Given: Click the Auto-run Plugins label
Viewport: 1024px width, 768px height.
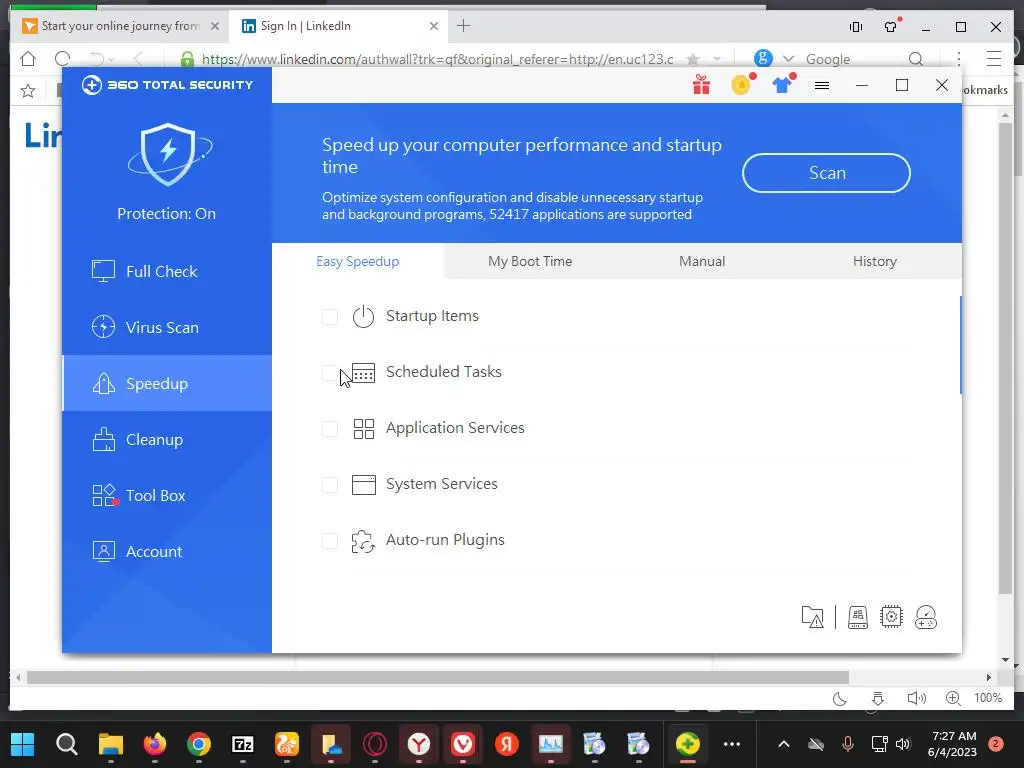Looking at the screenshot, I should click(x=445, y=540).
